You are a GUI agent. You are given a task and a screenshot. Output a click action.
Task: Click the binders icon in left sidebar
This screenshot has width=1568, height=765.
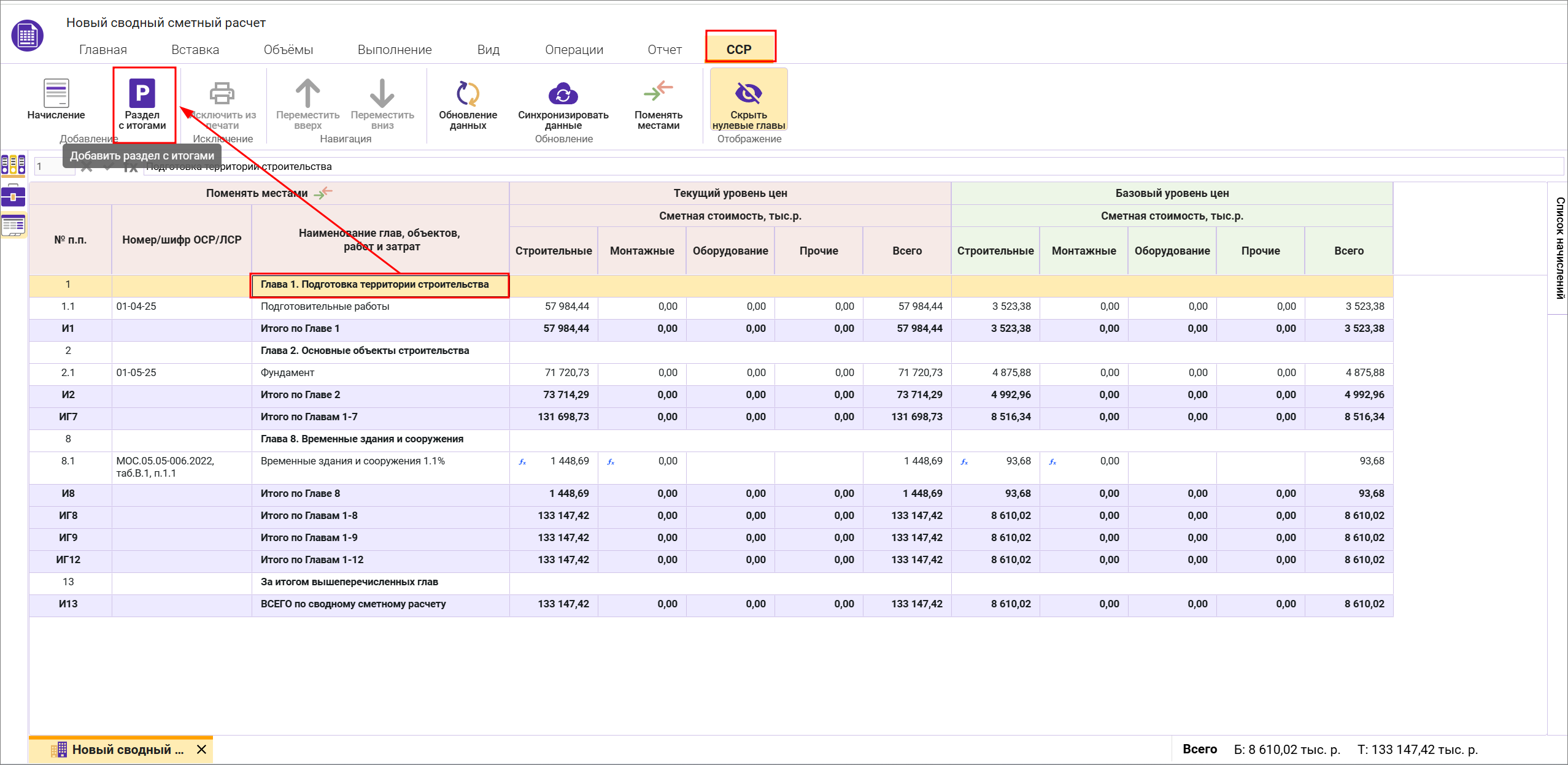[x=13, y=165]
